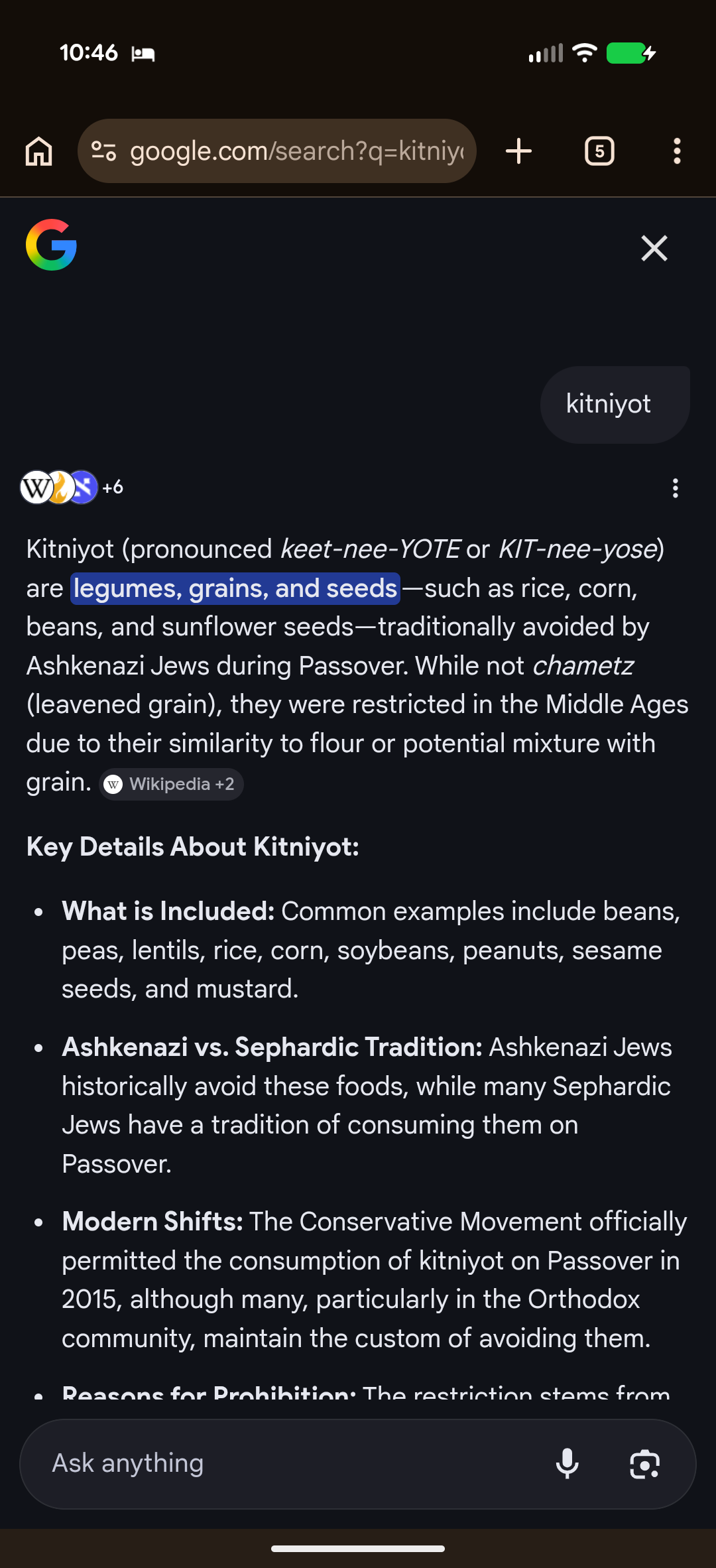Open Google Lens camera search

pos(644,1464)
